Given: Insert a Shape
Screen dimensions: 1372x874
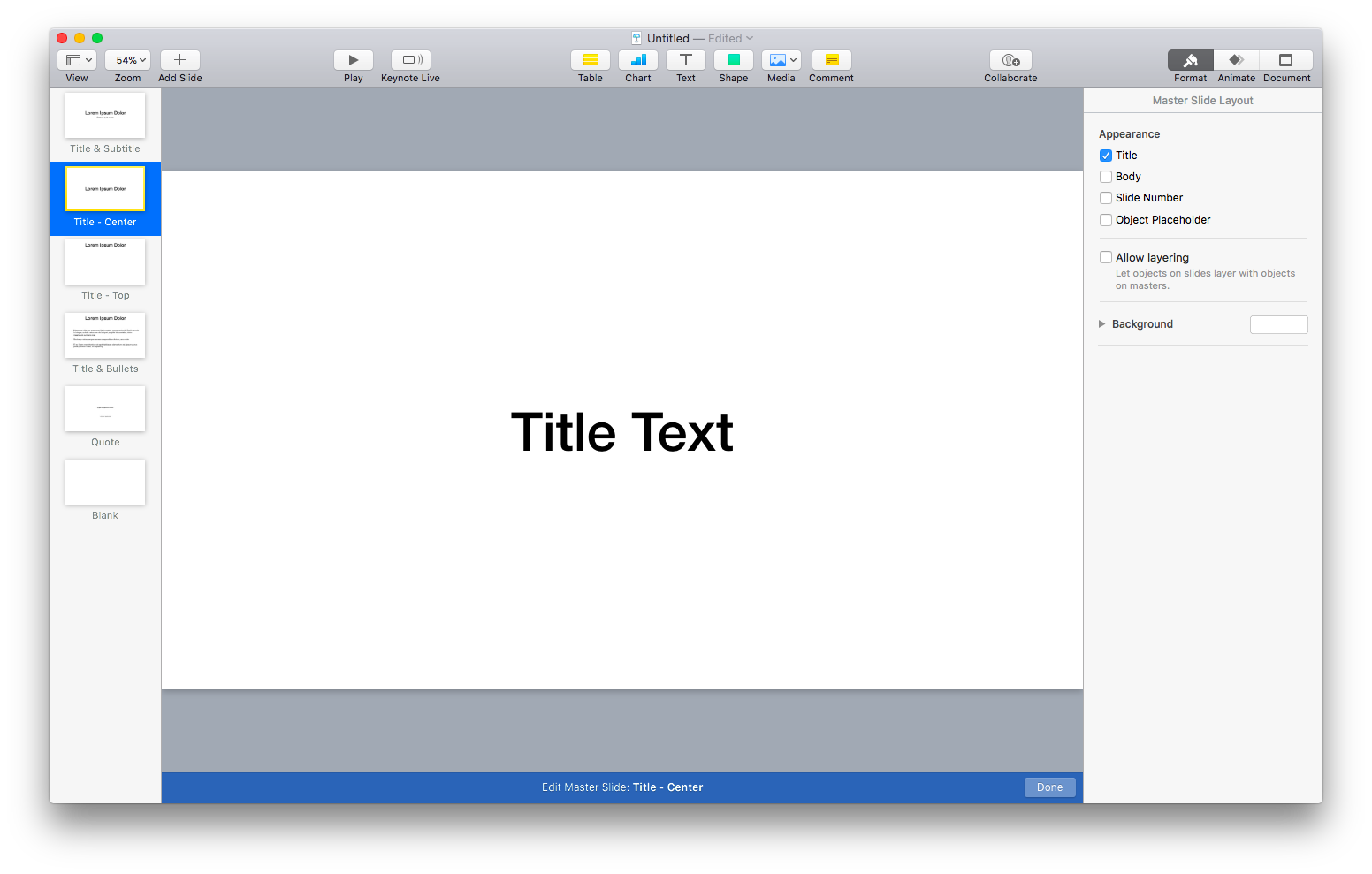Looking at the screenshot, I should (x=734, y=60).
